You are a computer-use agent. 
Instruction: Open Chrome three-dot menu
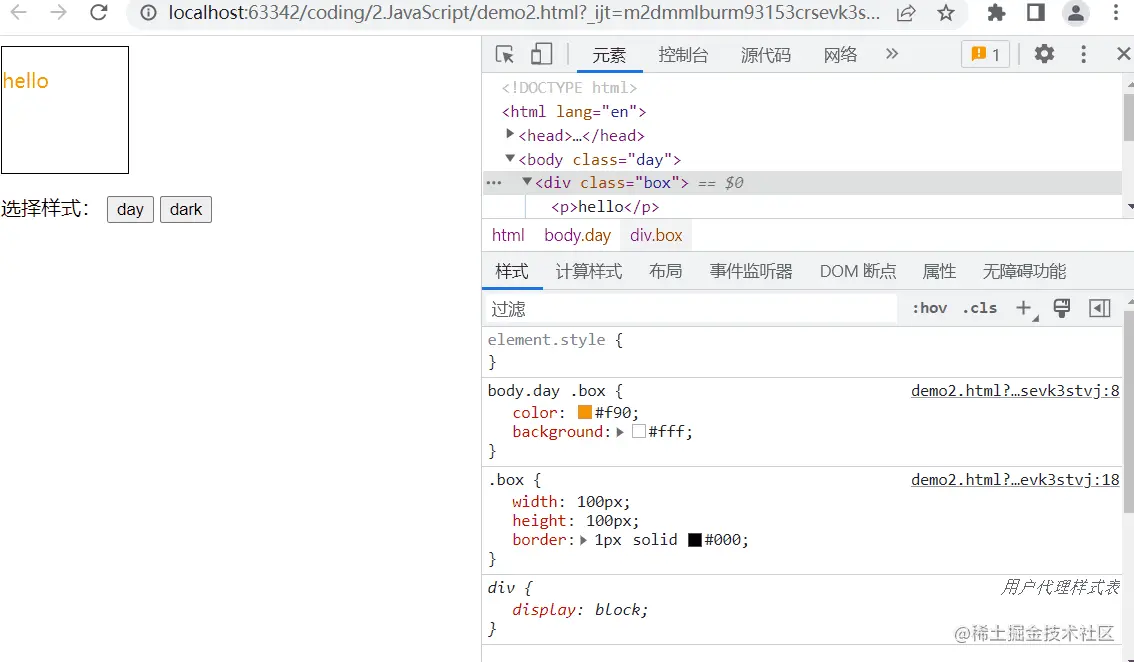(1116, 12)
